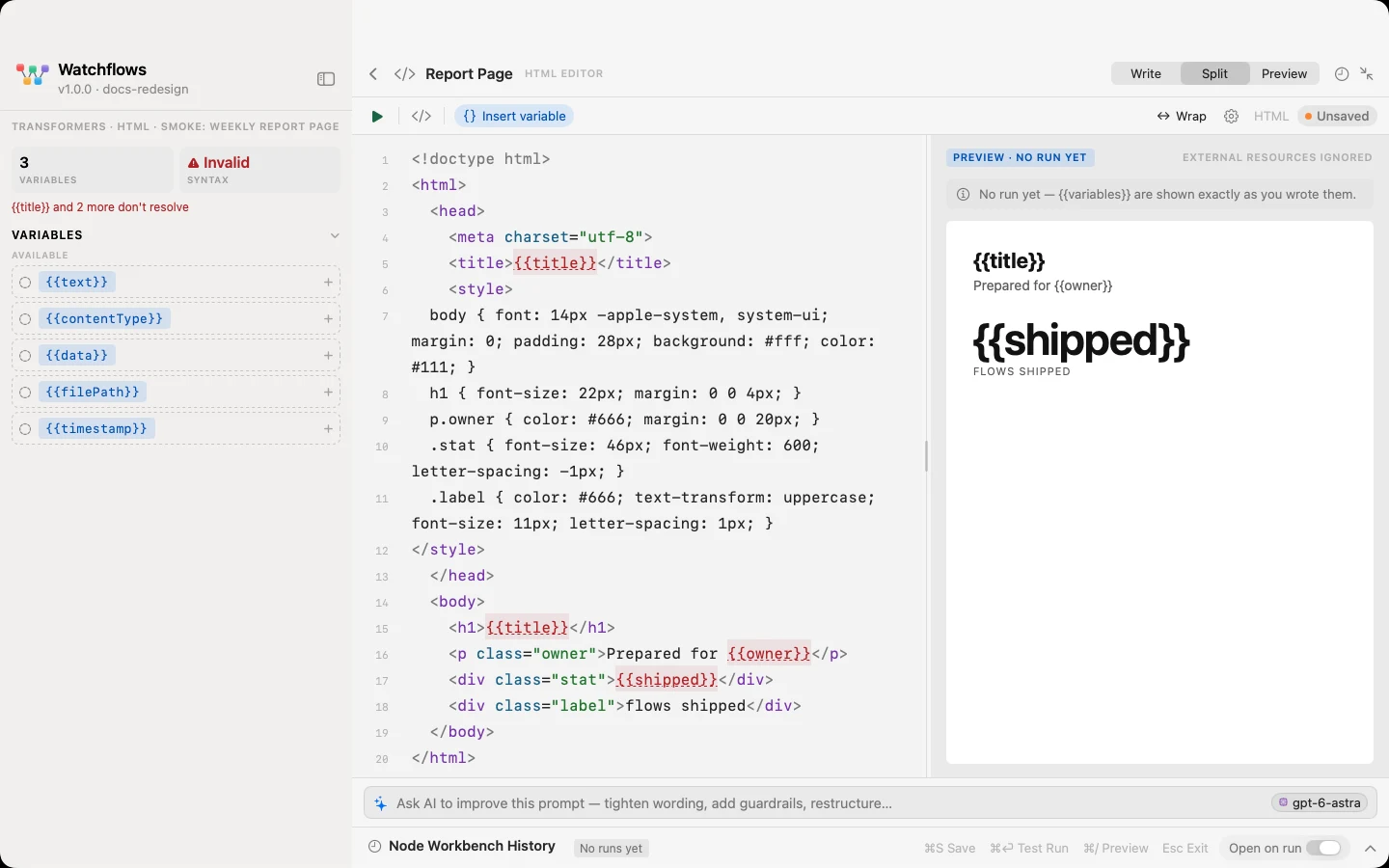1389x868 pixels.
Task: Switch to the Write tab
Action: pyautogui.click(x=1146, y=74)
